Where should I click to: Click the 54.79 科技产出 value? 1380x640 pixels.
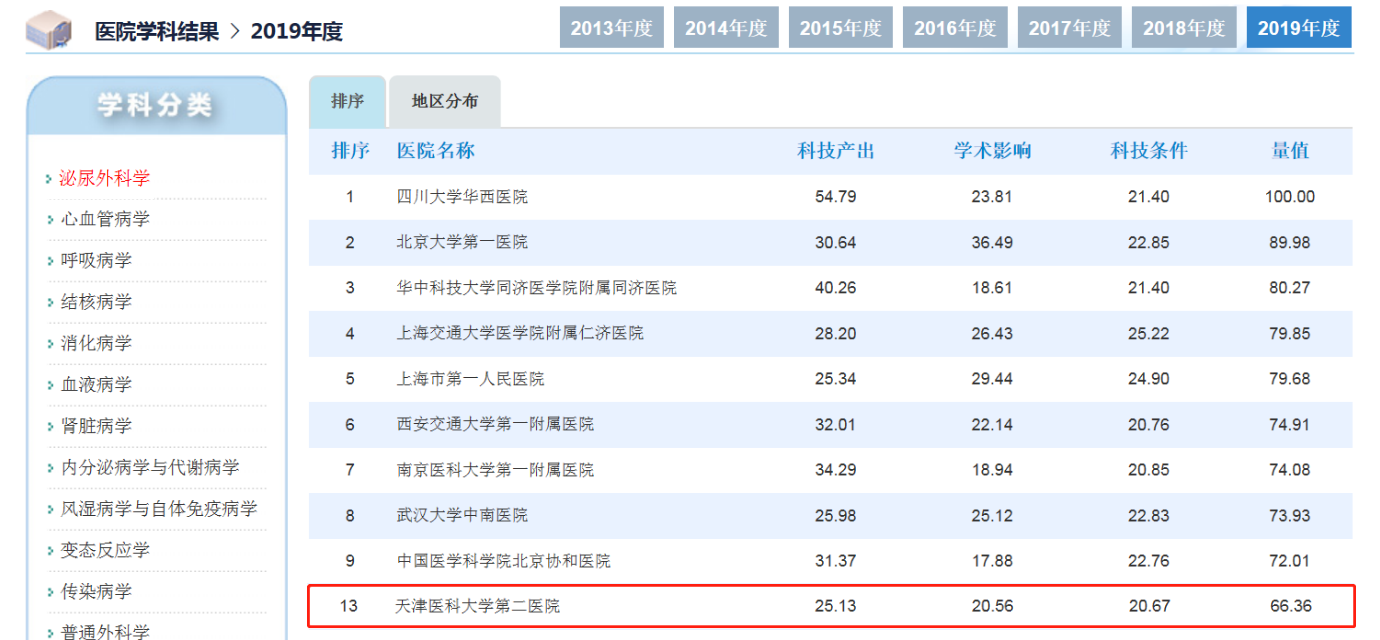(836, 197)
